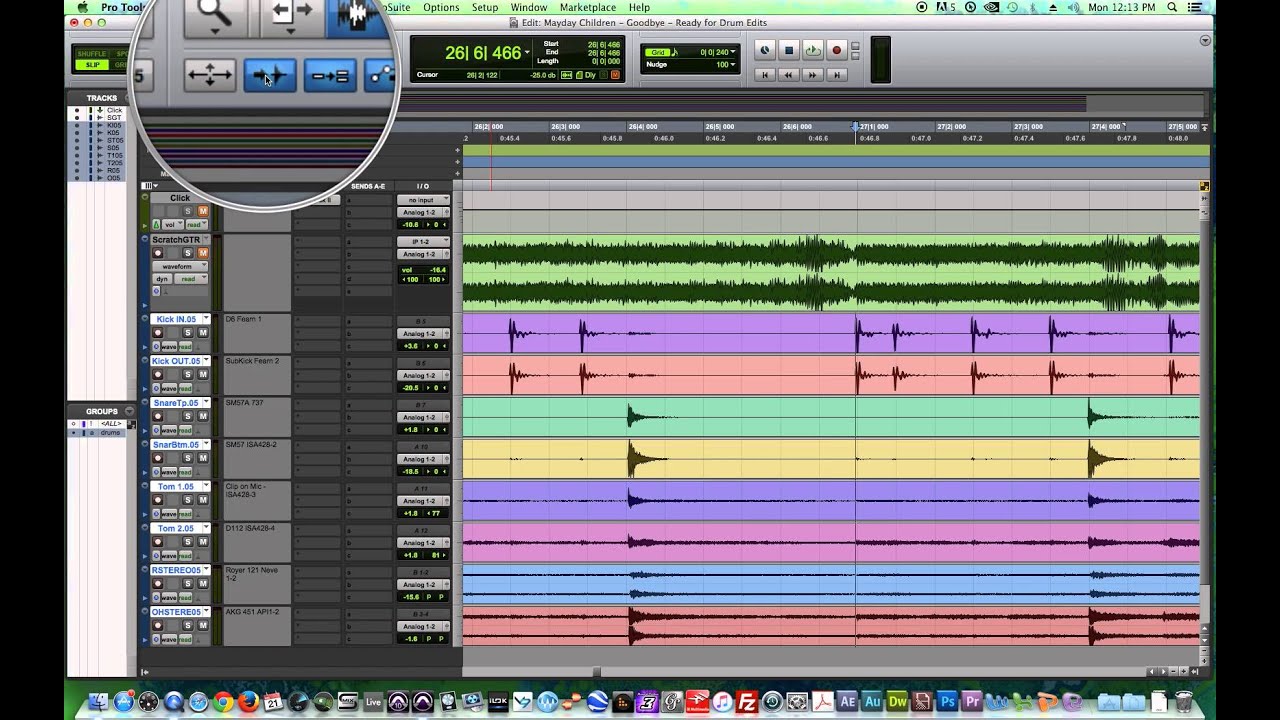
Task: Toggle the Grid indicator in the counter panel
Action: [656, 52]
